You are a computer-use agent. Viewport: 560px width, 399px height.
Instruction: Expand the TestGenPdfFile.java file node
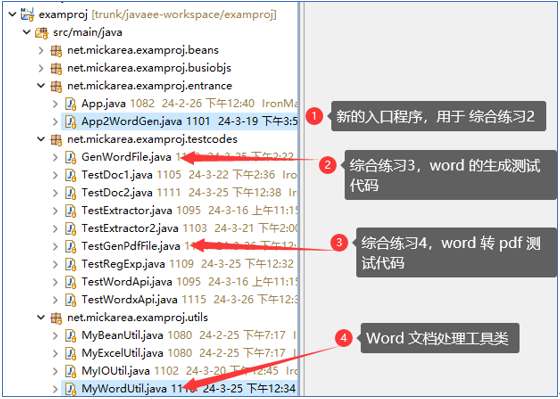coord(55,246)
